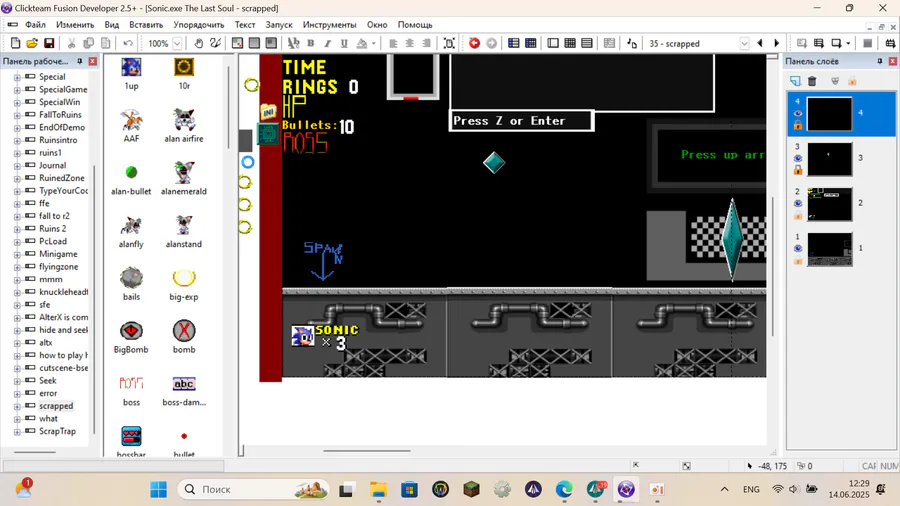Select layer 2 thumbnail

pyautogui.click(x=829, y=204)
